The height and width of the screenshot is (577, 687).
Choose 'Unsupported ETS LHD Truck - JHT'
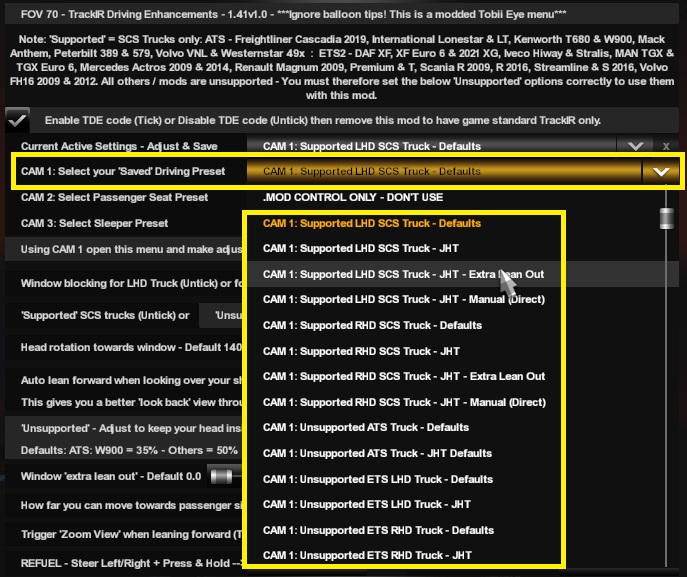click(367, 504)
